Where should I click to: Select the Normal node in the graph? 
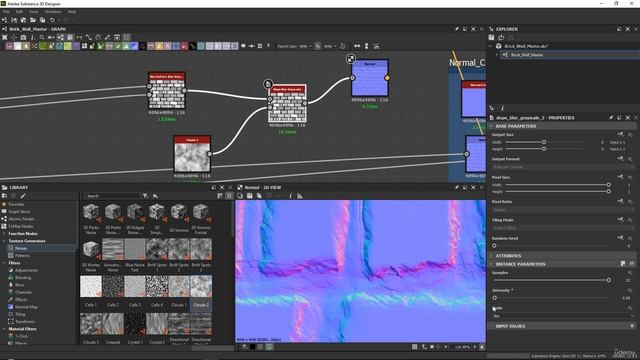(370, 78)
